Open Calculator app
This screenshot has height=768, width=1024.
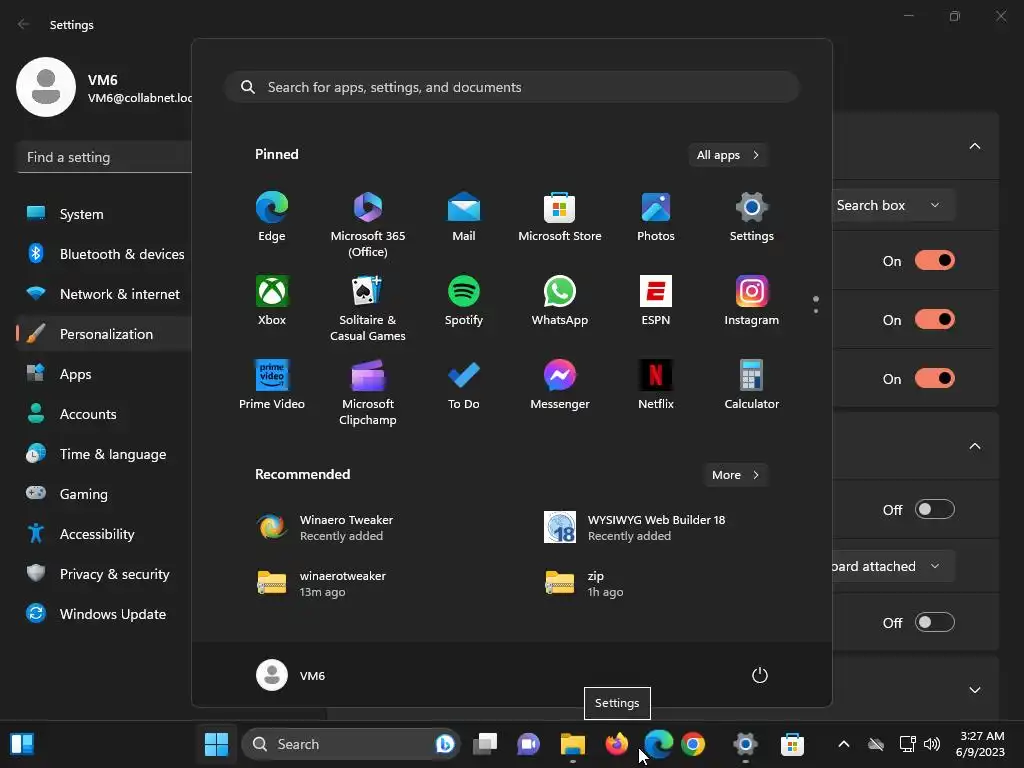(x=752, y=385)
